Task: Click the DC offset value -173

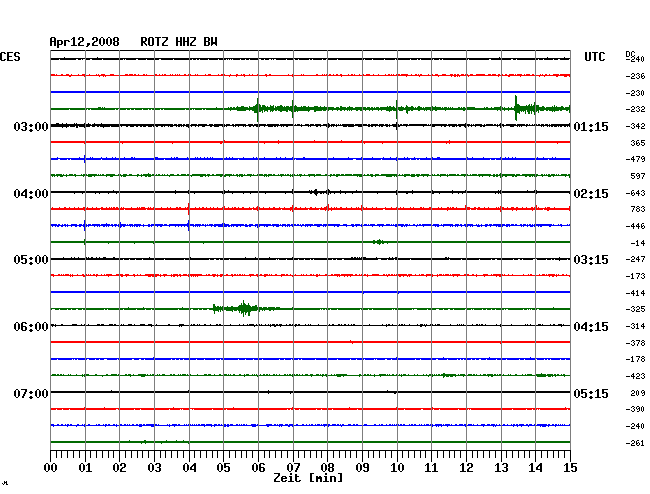Action: (x=635, y=276)
